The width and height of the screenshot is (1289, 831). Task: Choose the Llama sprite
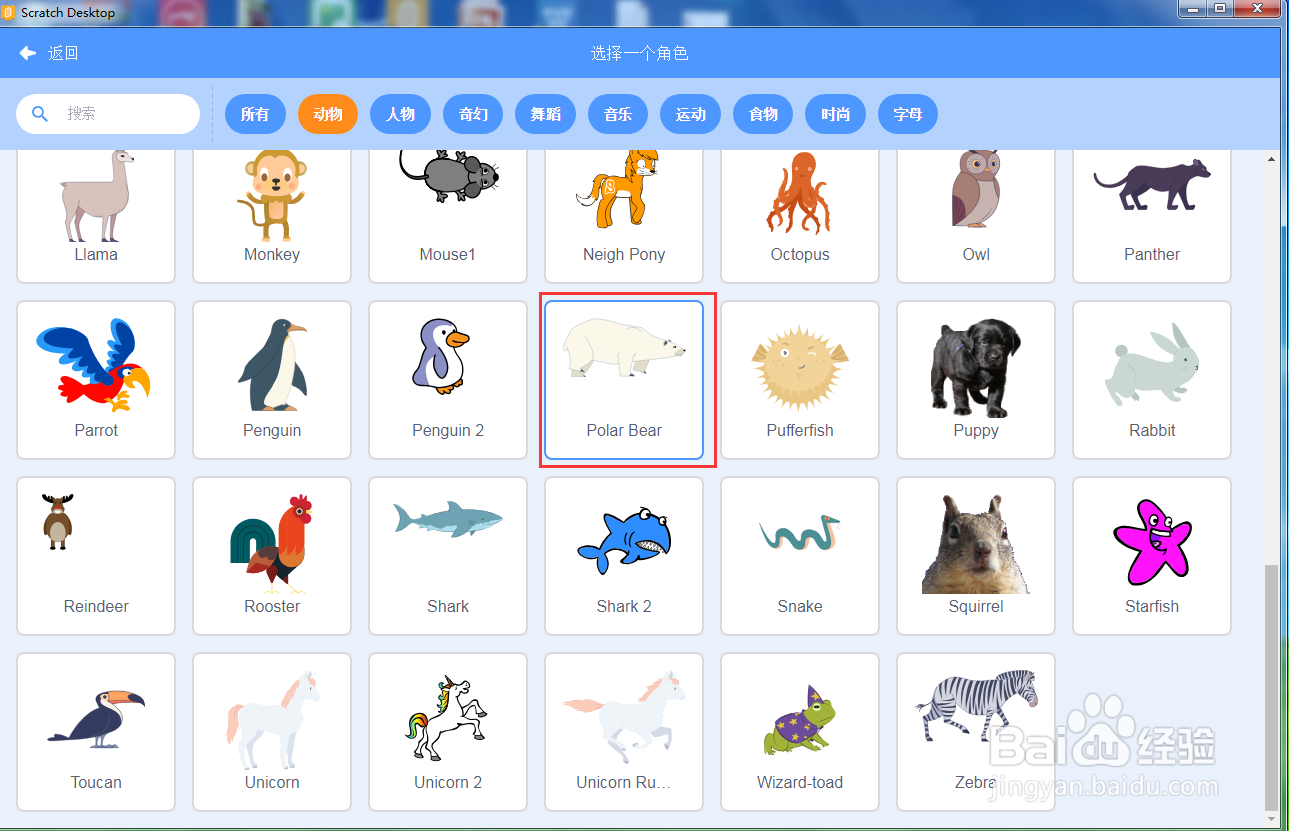pos(96,215)
